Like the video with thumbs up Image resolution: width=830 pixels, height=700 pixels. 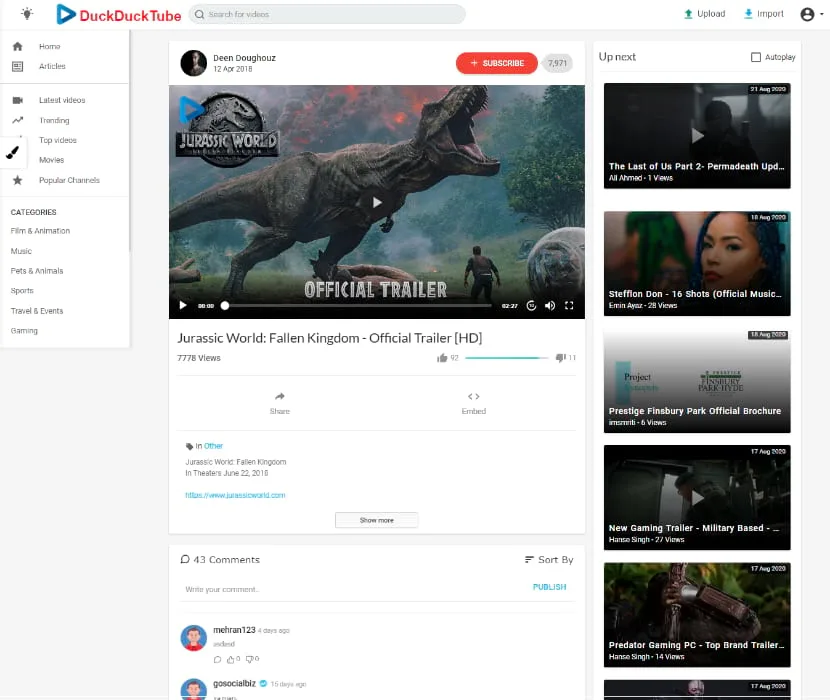[x=442, y=358]
